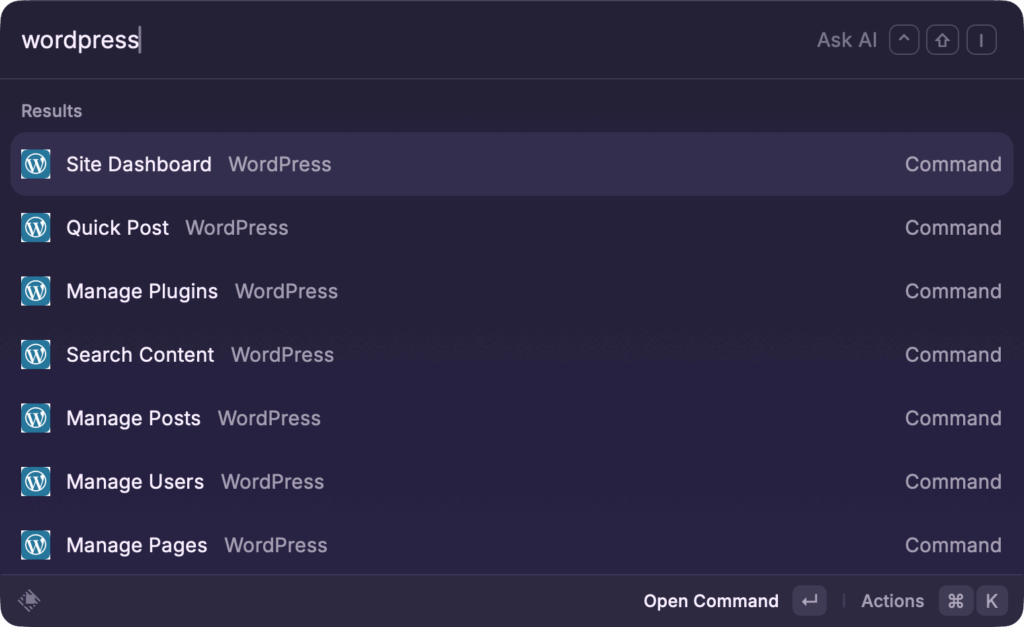Screen dimensions: 1024x627
Task: Click the WordPress subtitle next to Manage Posts
Action: pos(269,418)
